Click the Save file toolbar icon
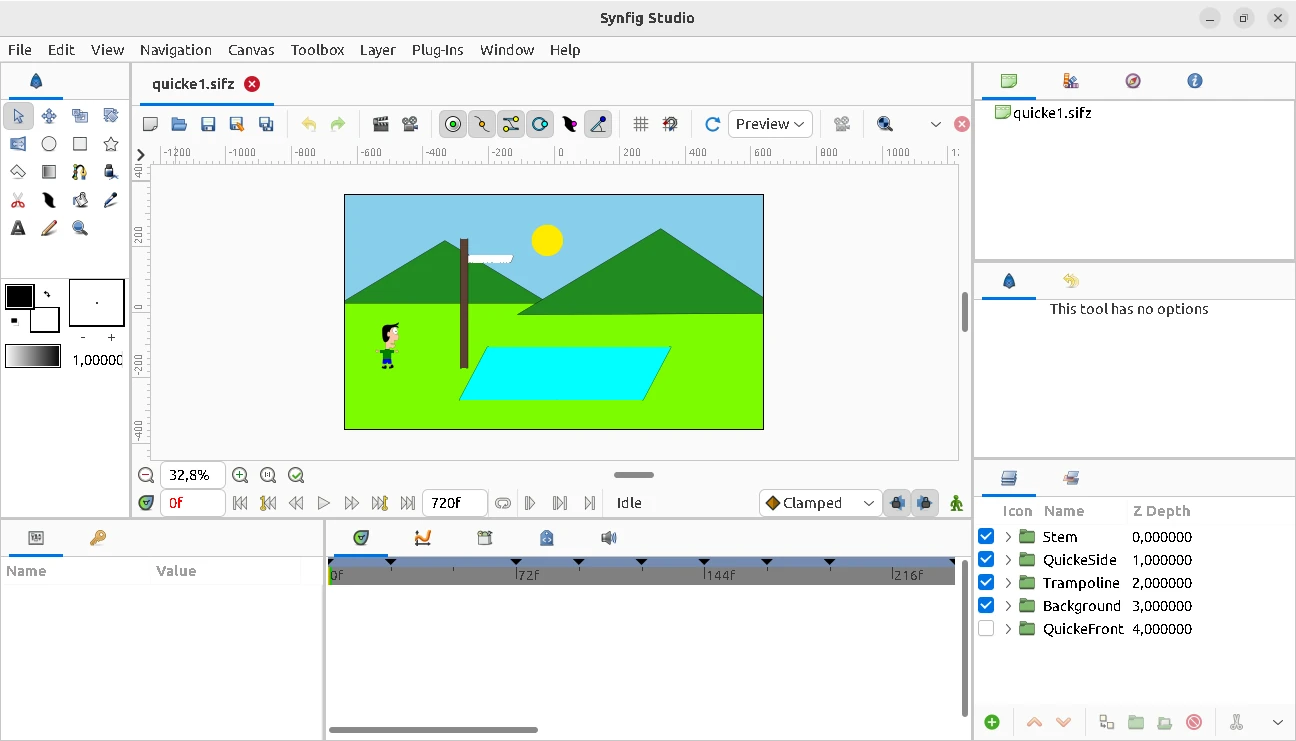This screenshot has height=741, width=1296. [208, 124]
